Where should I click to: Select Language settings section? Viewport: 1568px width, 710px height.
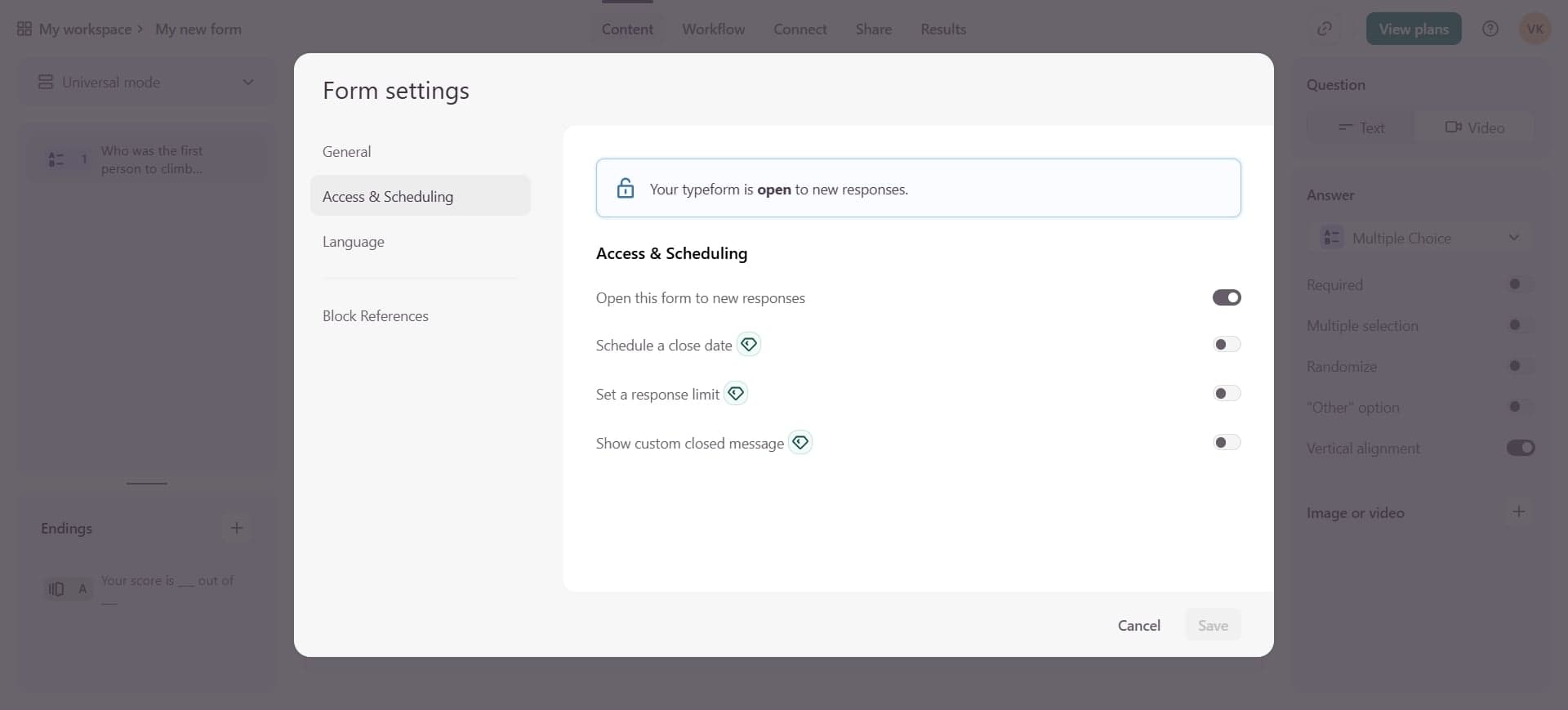[420, 242]
